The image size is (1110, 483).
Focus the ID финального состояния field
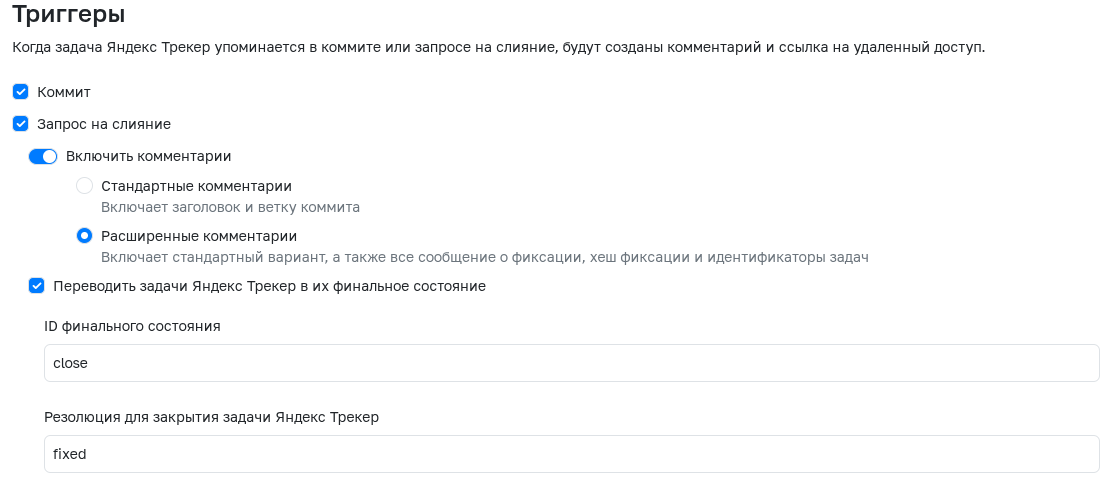click(x=571, y=363)
